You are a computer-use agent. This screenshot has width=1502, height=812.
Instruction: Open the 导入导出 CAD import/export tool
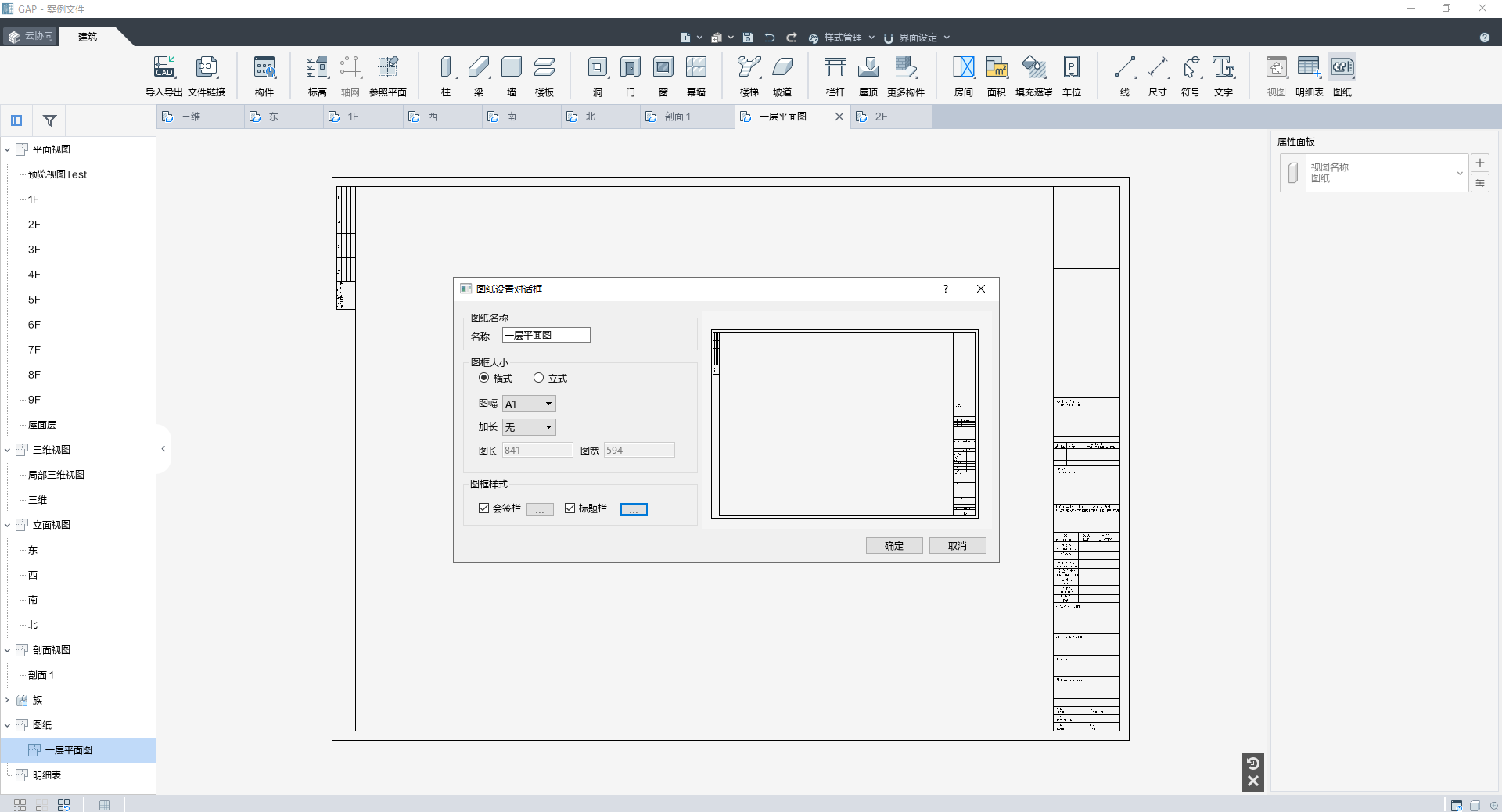click(163, 76)
